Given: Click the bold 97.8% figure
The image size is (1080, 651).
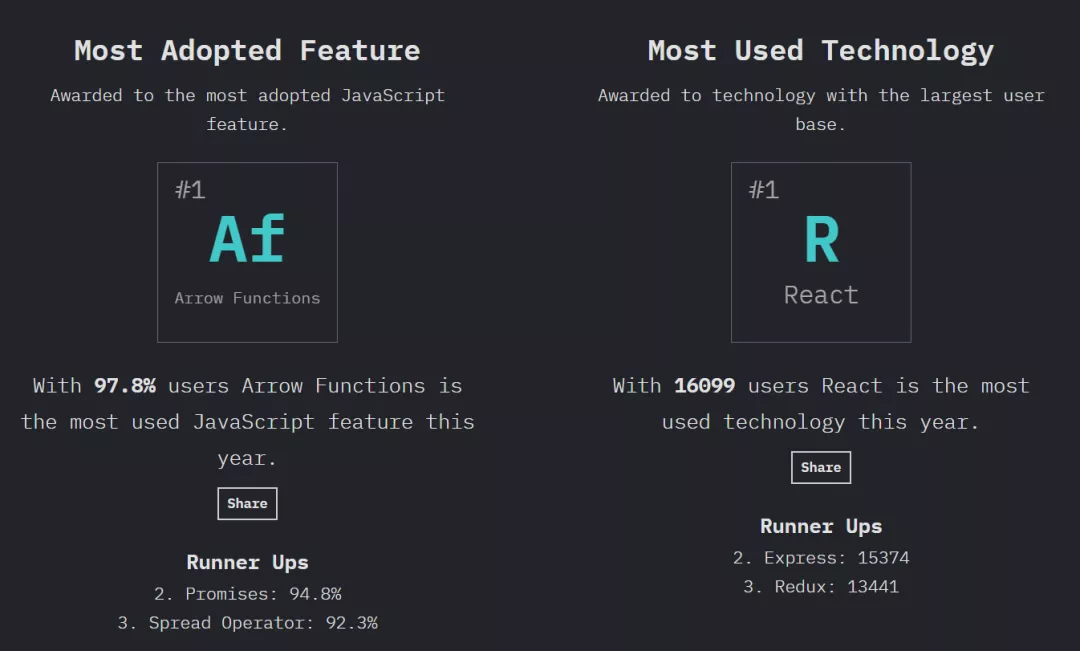Looking at the screenshot, I should click(x=125, y=386).
